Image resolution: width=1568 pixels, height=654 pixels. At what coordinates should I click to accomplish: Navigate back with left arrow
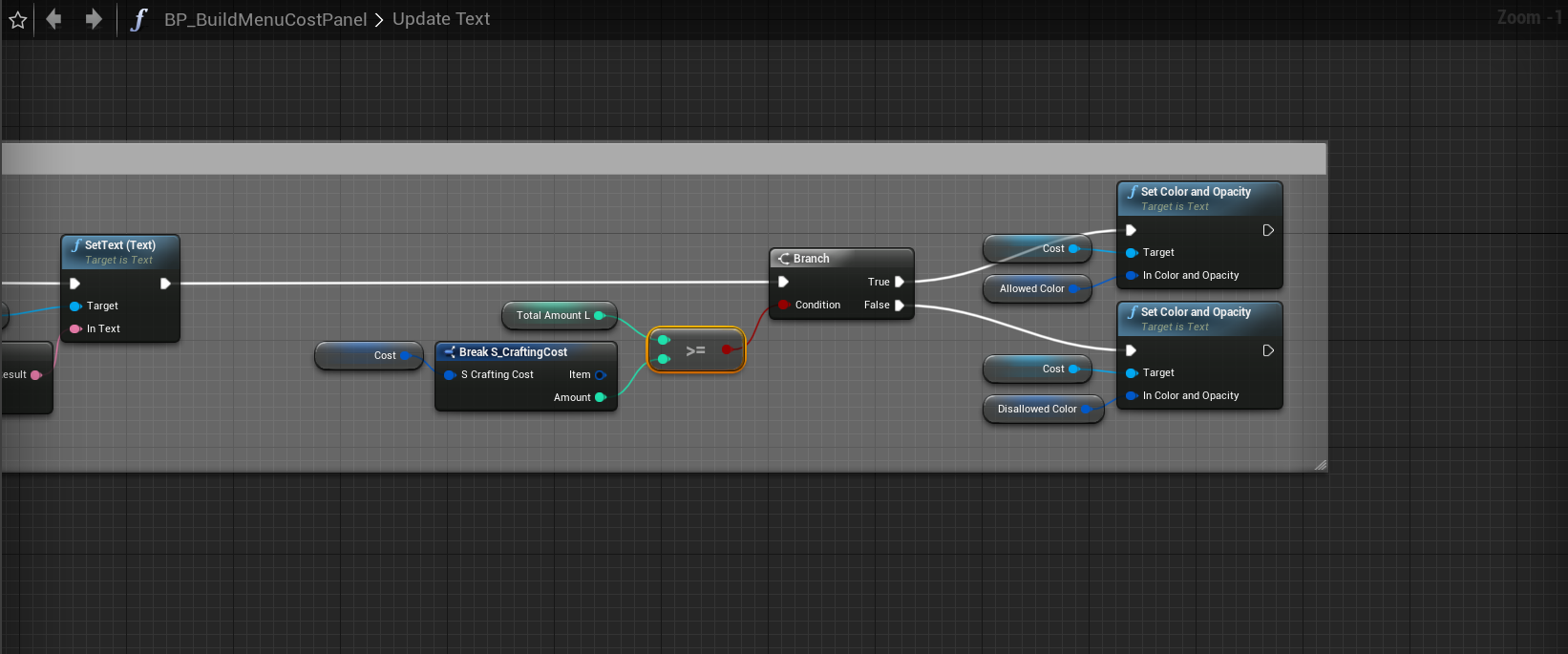pos(53,19)
